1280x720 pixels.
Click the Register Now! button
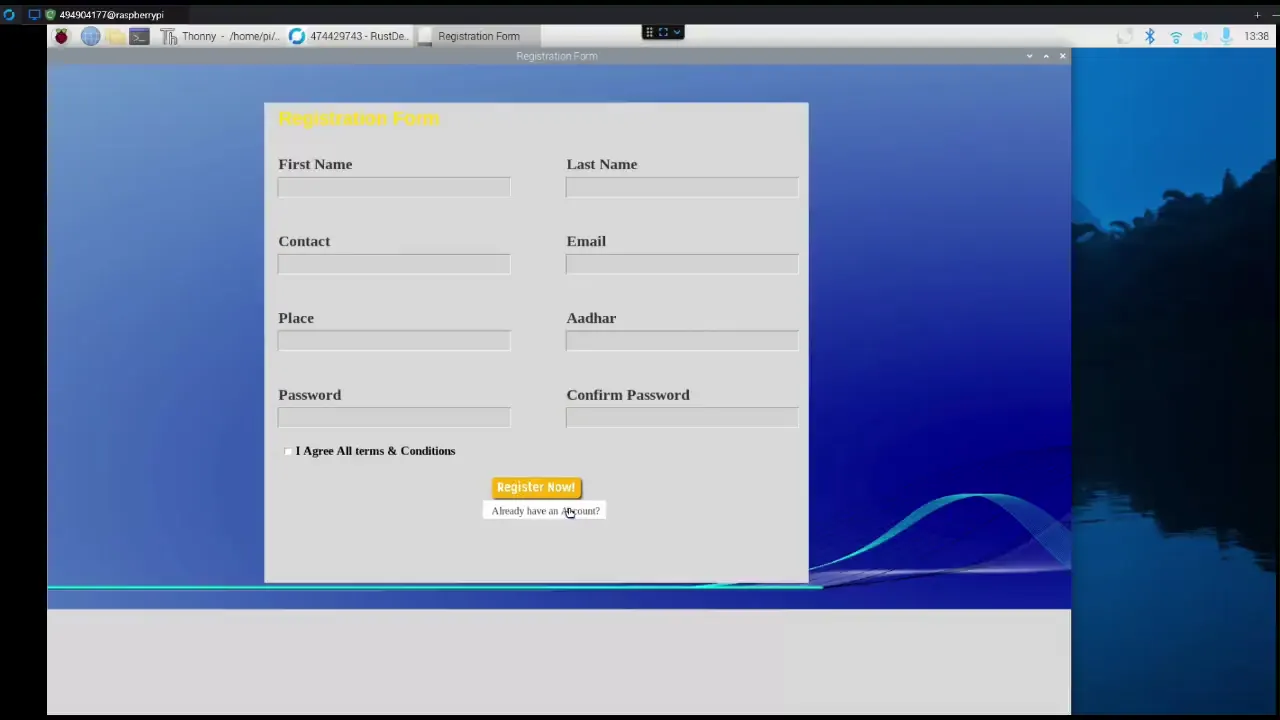[x=536, y=487]
